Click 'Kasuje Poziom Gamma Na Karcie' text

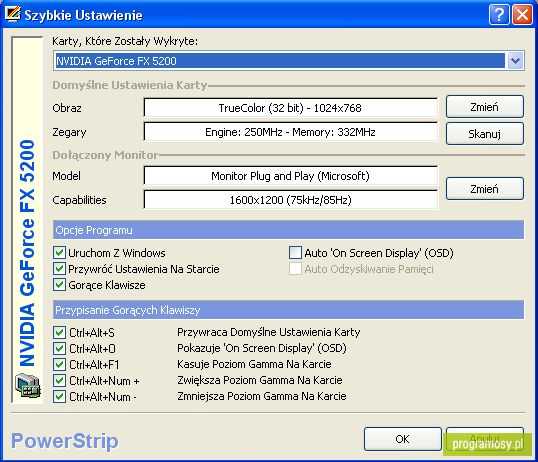254,364
